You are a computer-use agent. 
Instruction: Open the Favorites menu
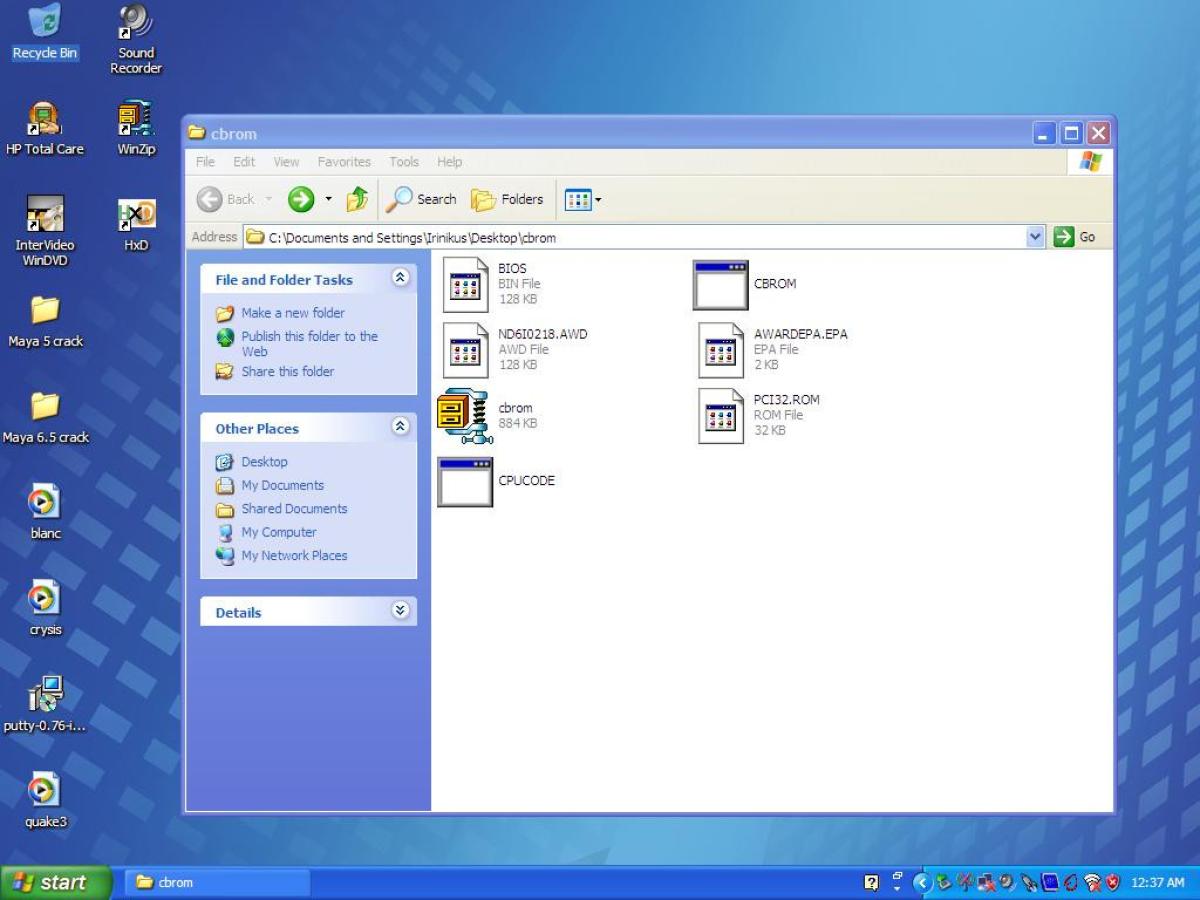344,161
